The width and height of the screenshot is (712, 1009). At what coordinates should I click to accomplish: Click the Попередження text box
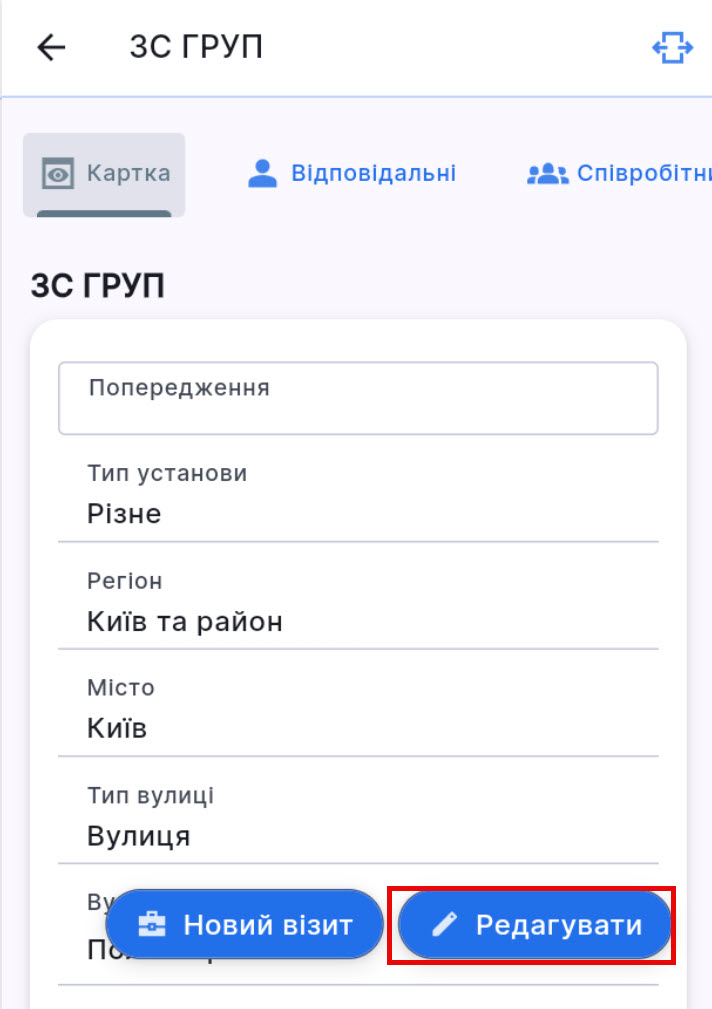click(x=358, y=398)
